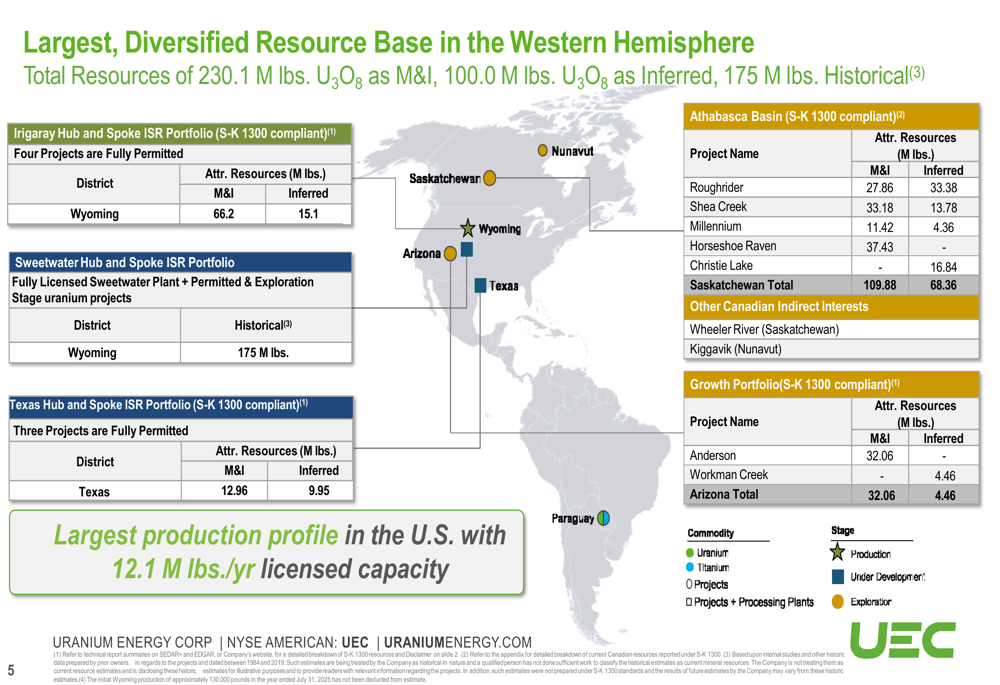Click the 13.78 Inferred value for Shea Creek
This screenshot has height=685, width=1000.
[943, 207]
